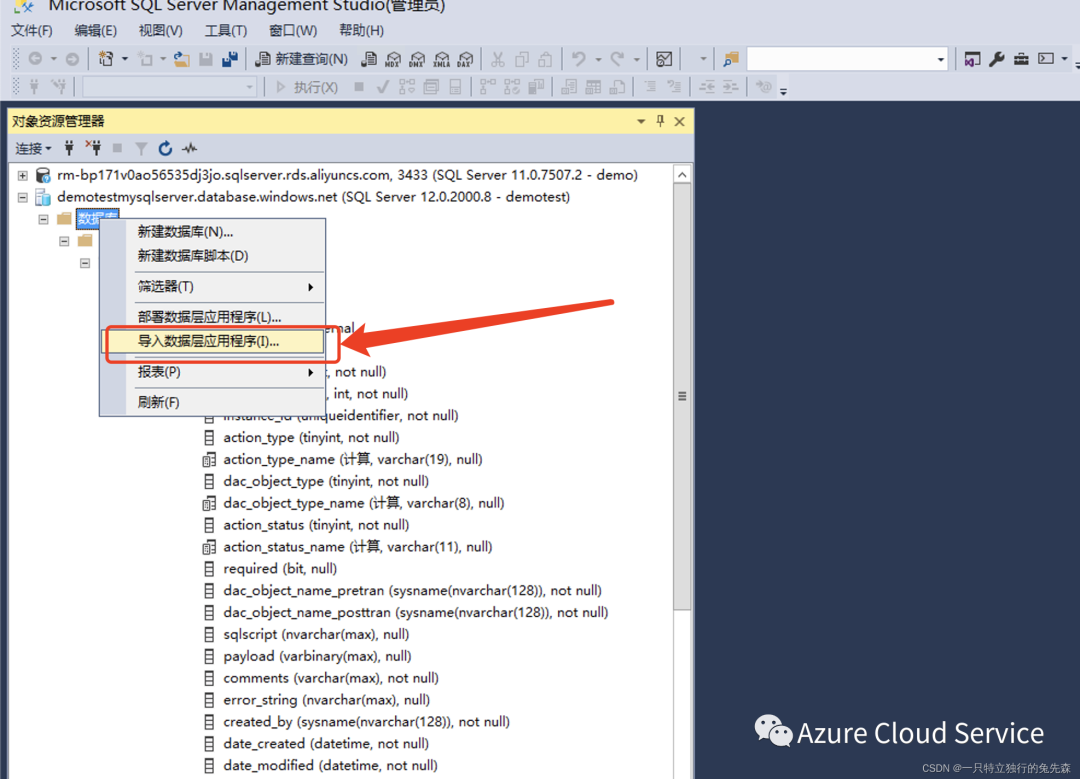Screen dimensions: 1080x779
Task: Click the Find in Files folder icon
Action: [731, 59]
